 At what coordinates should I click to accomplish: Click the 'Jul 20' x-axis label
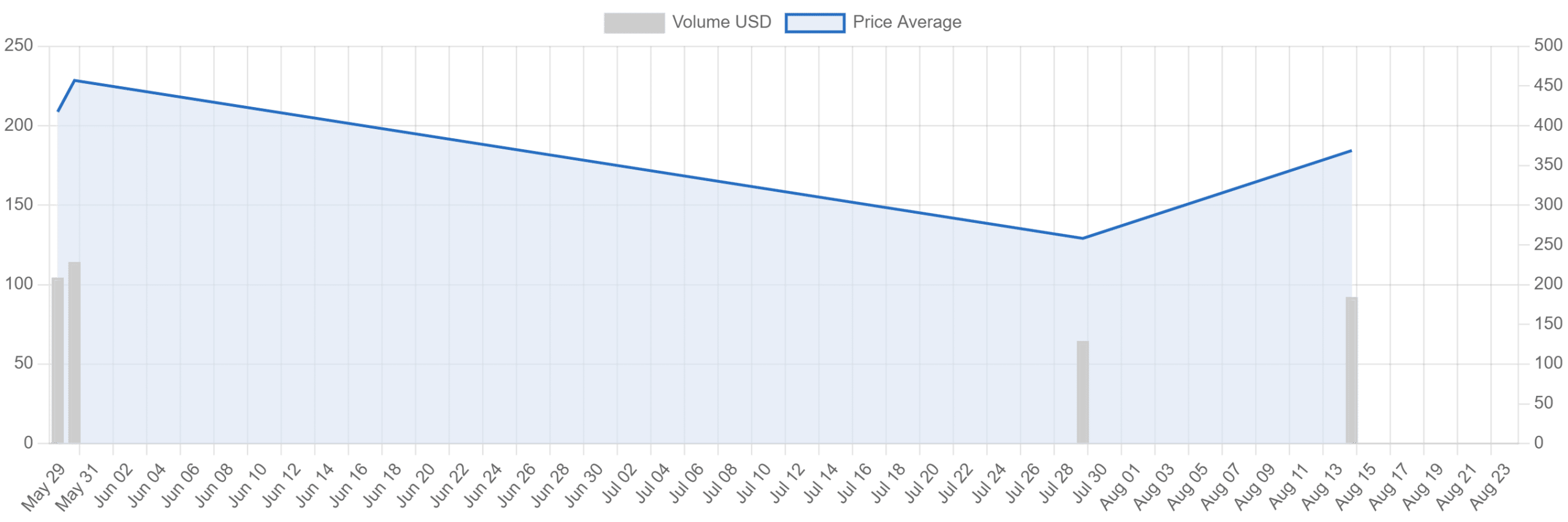pos(922,483)
